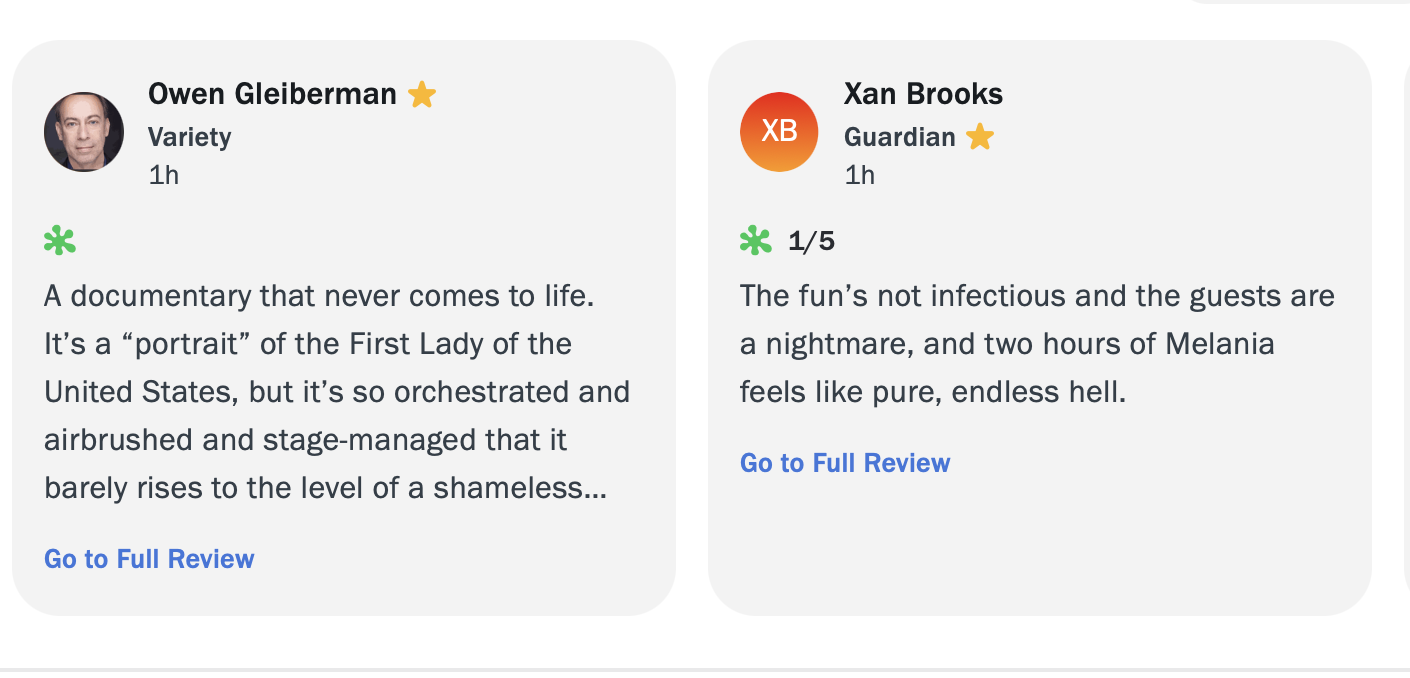1410x678 pixels.
Task: Click Owen Gleiberman's profile photo
Action: tap(84, 132)
